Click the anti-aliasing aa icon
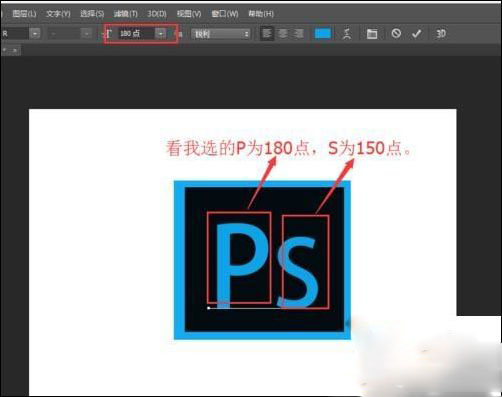 tap(180, 34)
